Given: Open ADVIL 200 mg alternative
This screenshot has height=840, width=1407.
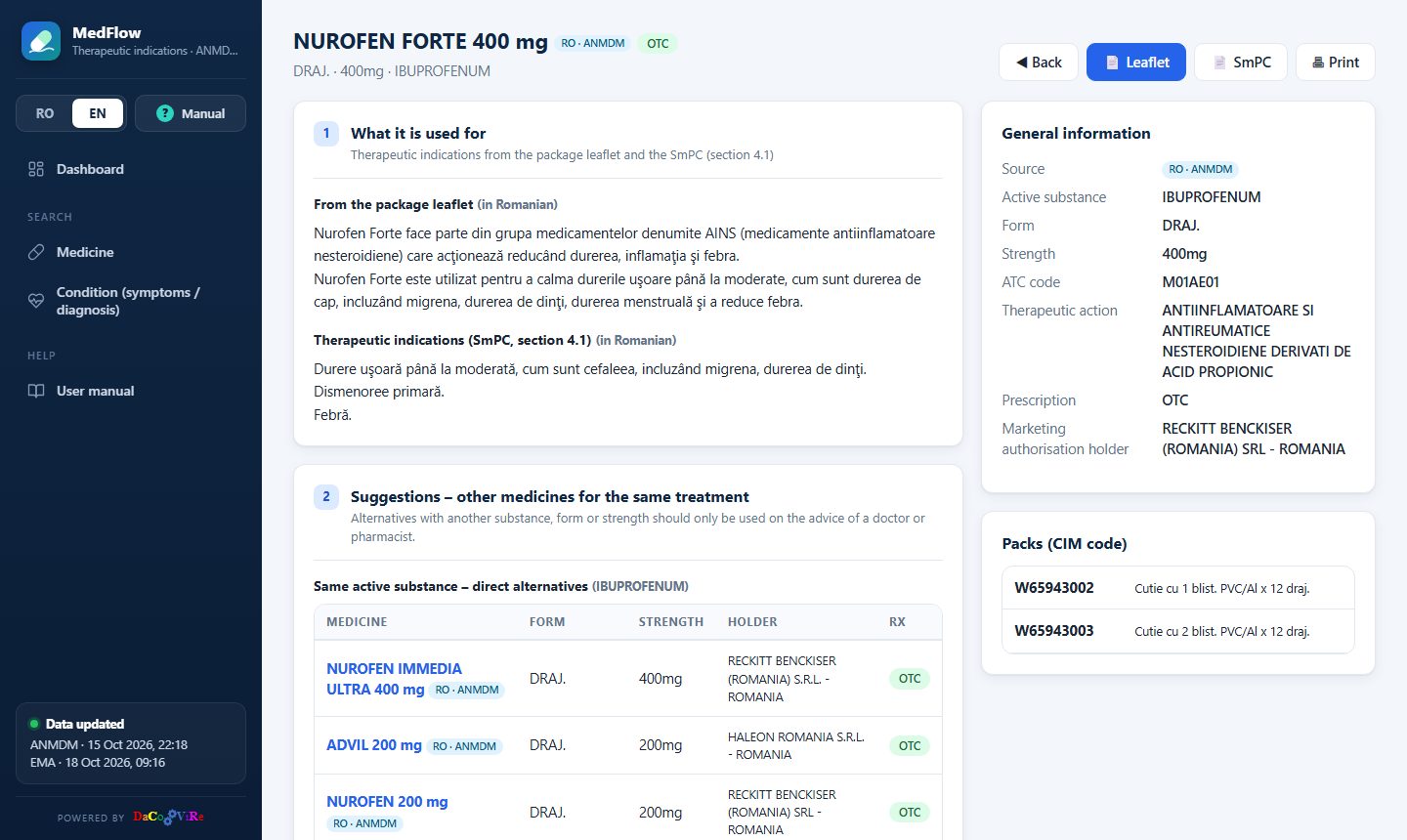Looking at the screenshot, I should coord(374,745).
